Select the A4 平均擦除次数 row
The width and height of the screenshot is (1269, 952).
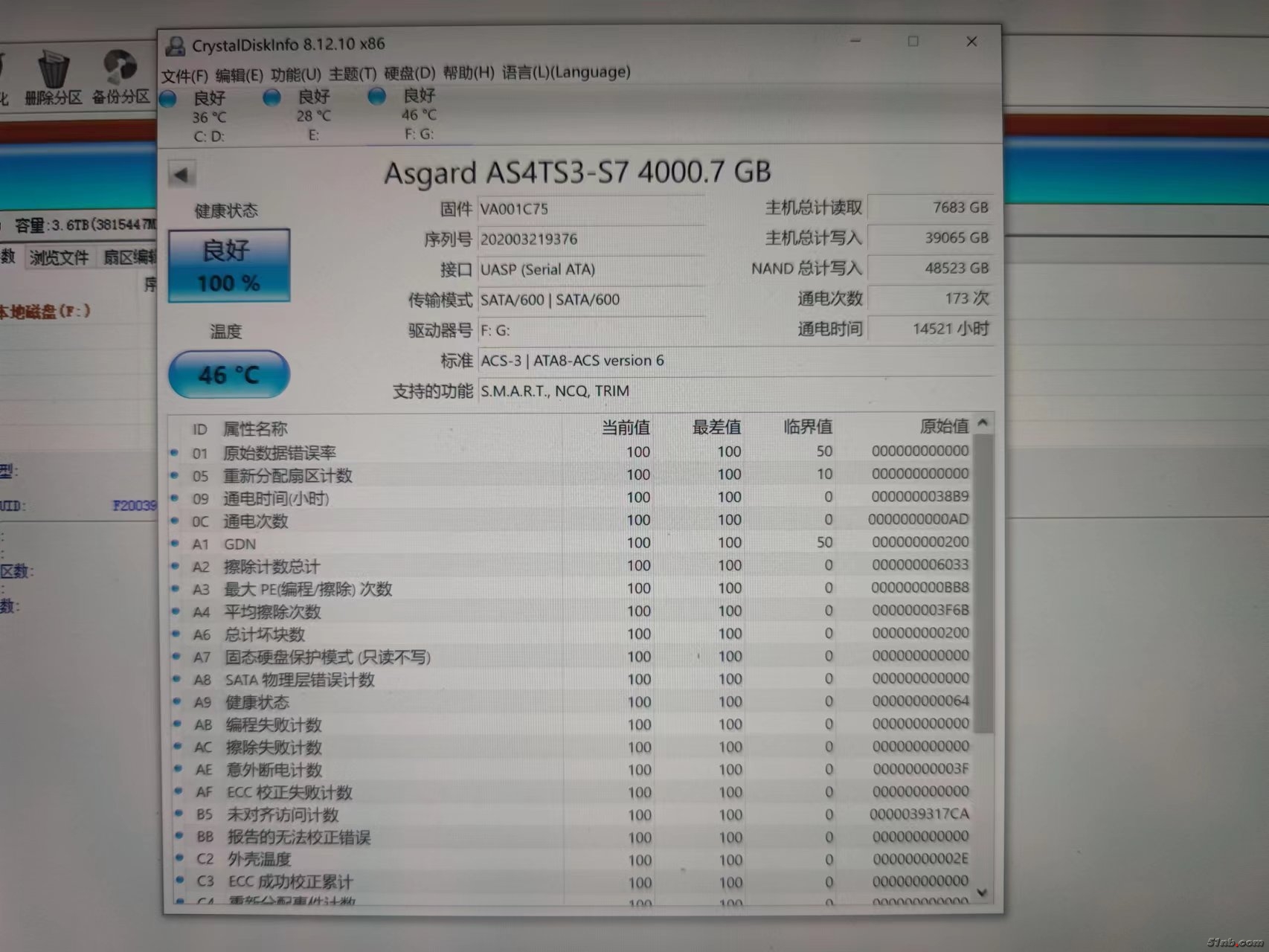(571, 611)
